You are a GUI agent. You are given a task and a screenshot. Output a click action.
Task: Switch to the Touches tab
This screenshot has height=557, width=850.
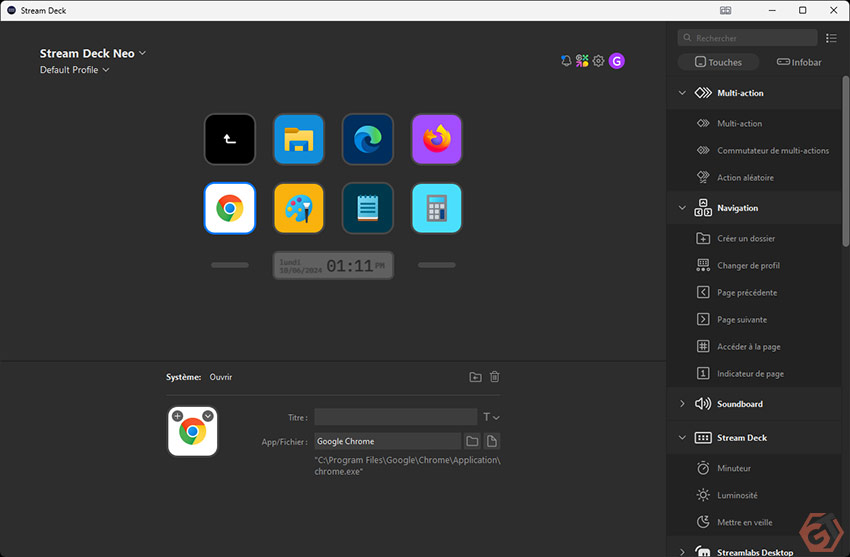718,62
